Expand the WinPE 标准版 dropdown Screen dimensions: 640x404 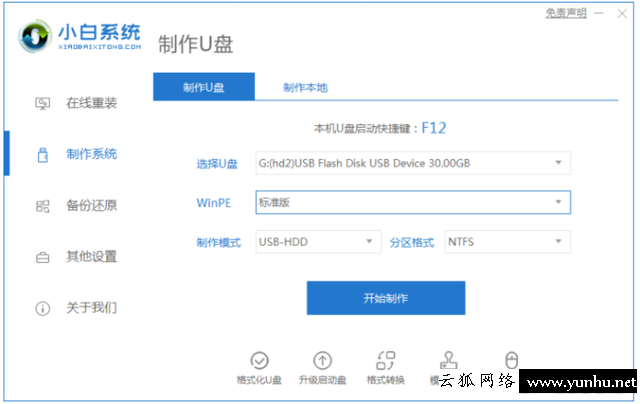click(x=413, y=202)
